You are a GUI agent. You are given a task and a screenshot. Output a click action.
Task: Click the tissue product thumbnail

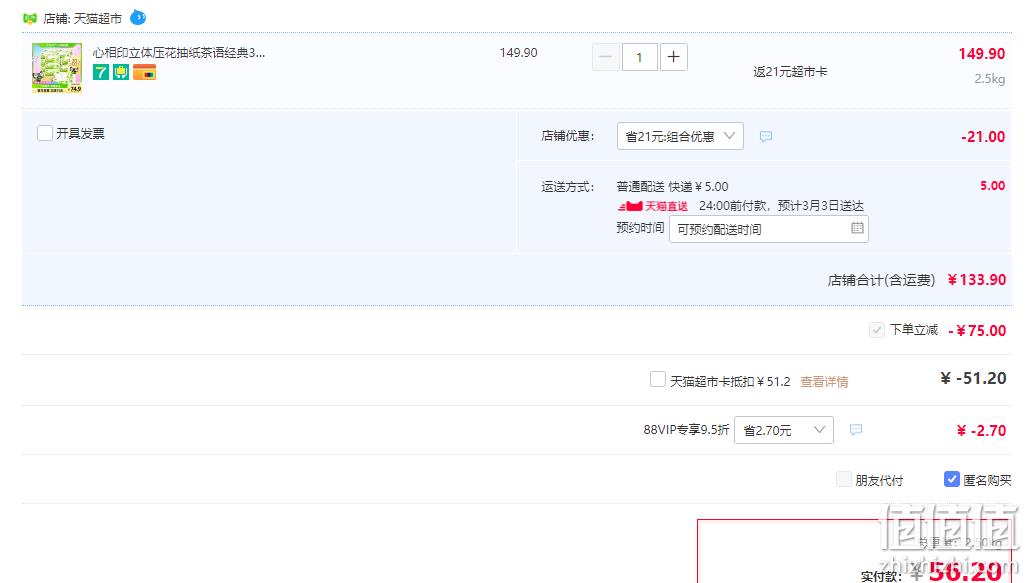point(57,68)
